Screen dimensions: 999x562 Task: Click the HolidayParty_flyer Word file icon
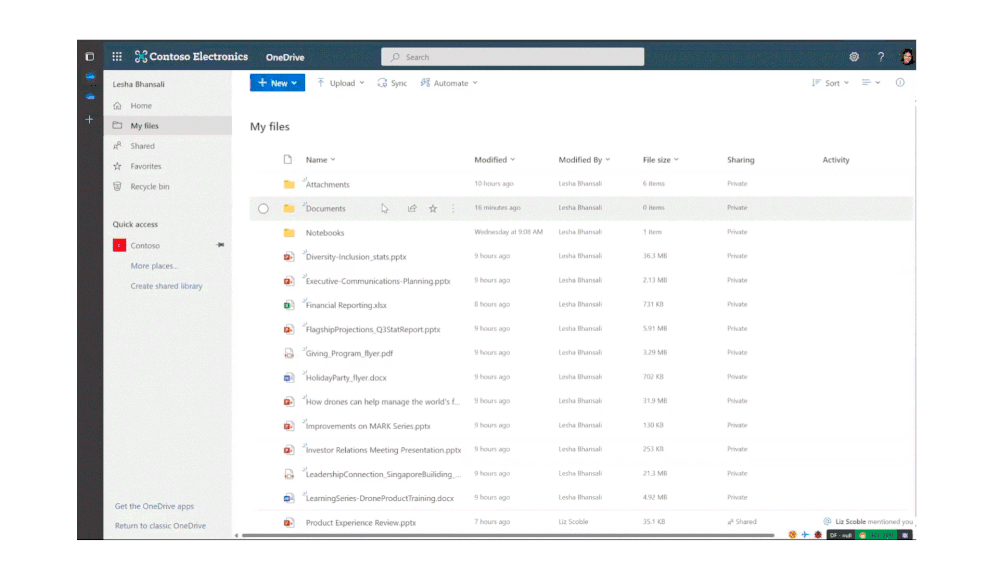(x=289, y=377)
